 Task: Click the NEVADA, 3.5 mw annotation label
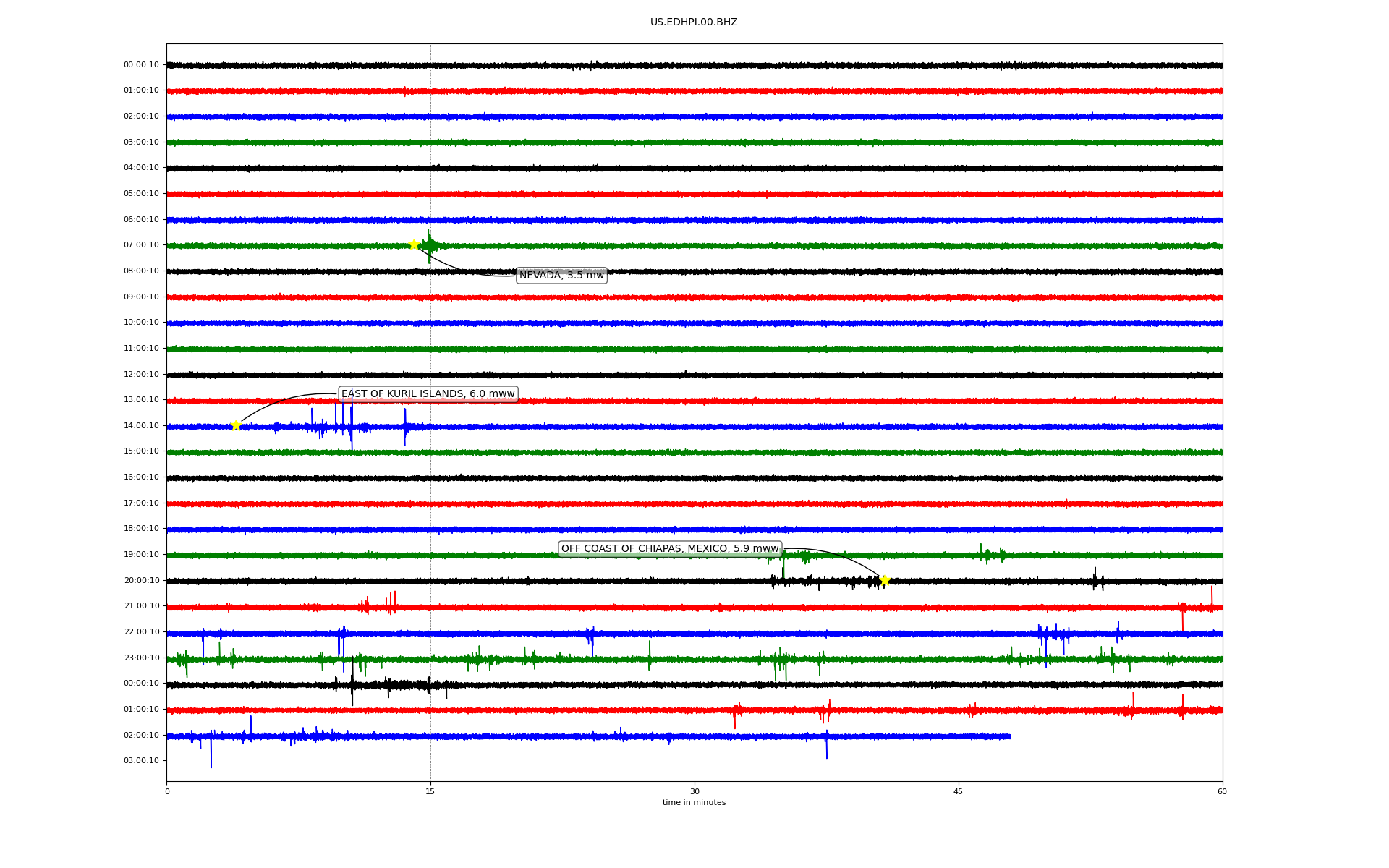[x=561, y=276]
